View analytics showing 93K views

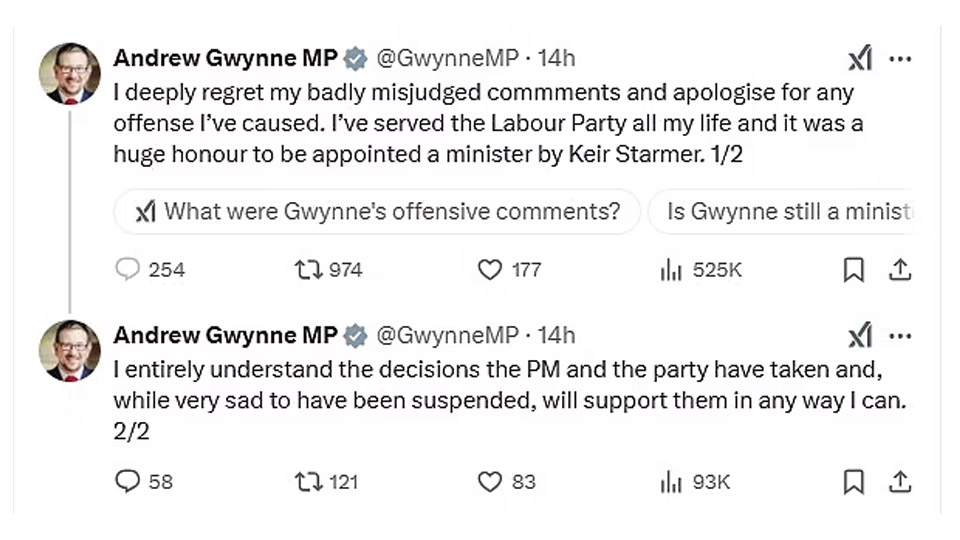(x=671, y=482)
